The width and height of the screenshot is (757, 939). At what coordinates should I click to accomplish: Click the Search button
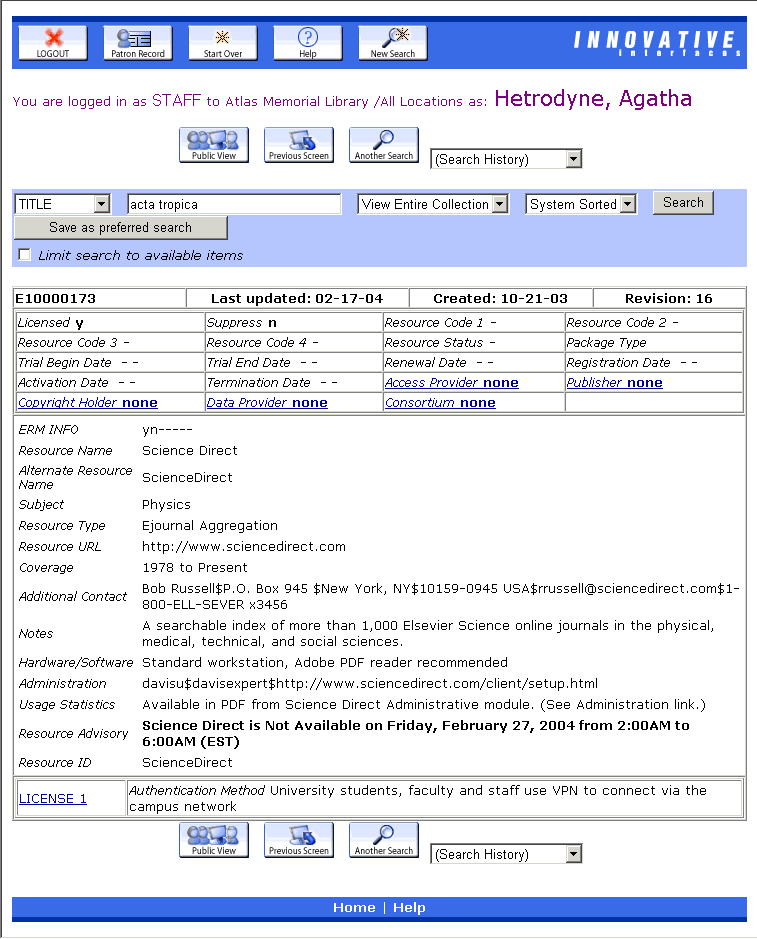(x=683, y=203)
